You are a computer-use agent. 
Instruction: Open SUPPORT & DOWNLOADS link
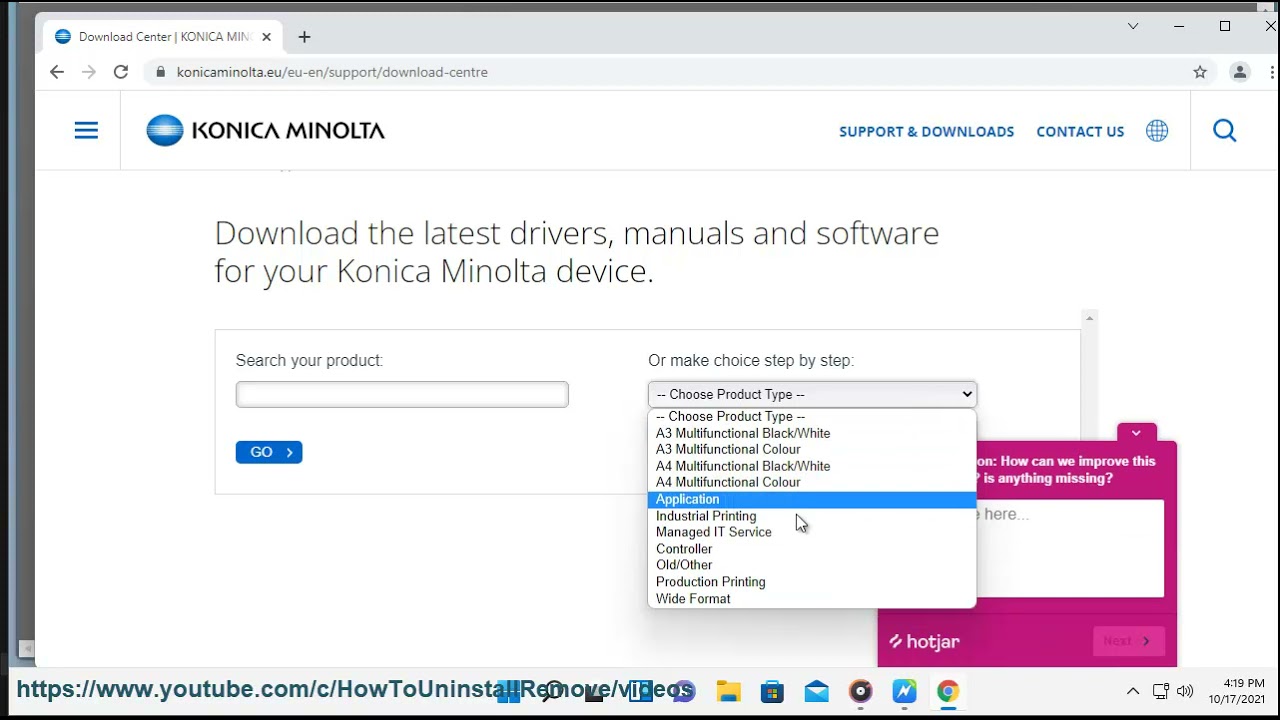click(926, 131)
